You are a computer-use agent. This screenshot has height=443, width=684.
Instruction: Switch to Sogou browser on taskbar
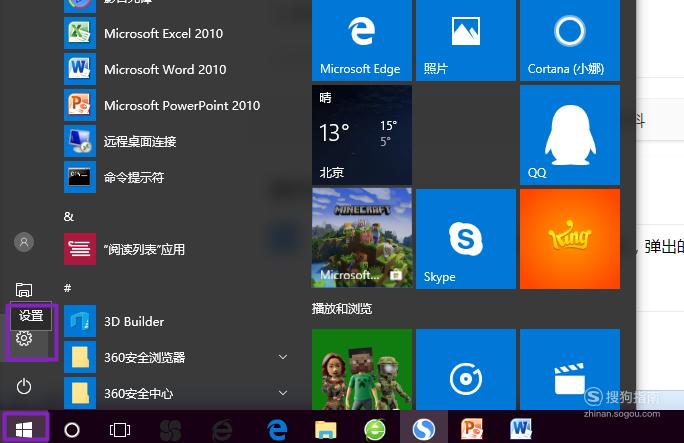point(424,429)
